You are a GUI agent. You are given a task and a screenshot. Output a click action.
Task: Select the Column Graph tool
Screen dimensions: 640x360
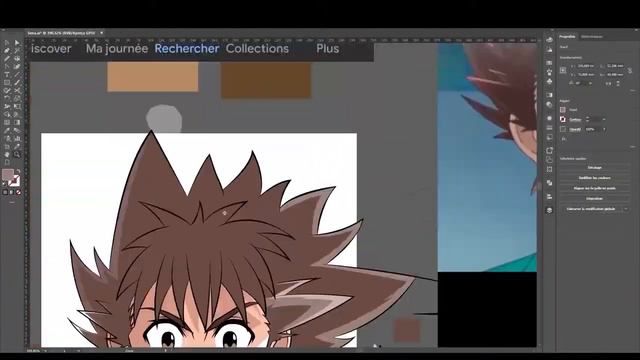[17, 138]
